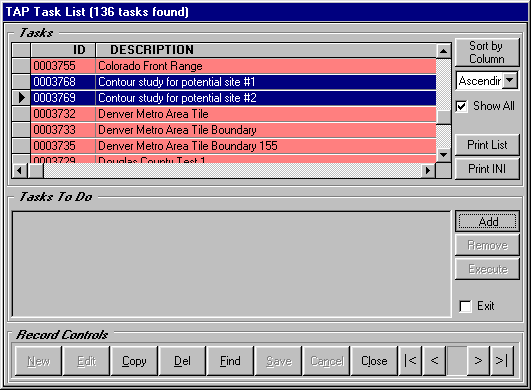Select row marker for task 0003755
Viewport: 531px width, 390px height.
21,66
